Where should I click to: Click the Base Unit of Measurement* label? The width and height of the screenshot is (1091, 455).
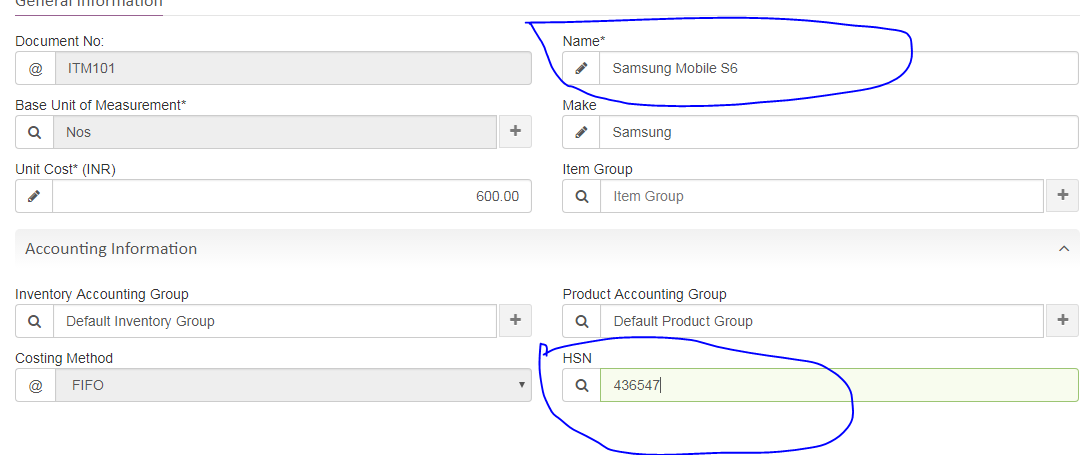pos(101,105)
